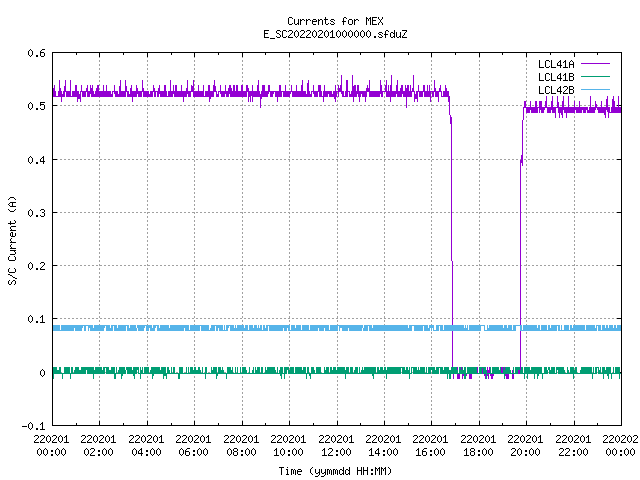The height and width of the screenshot is (480, 640).
Task: Click the green LCL41B legend line sample
Action: [x=595, y=76]
